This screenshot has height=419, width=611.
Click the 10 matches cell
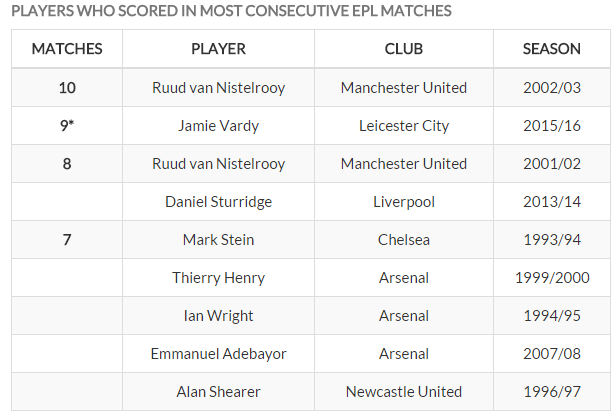click(67, 88)
